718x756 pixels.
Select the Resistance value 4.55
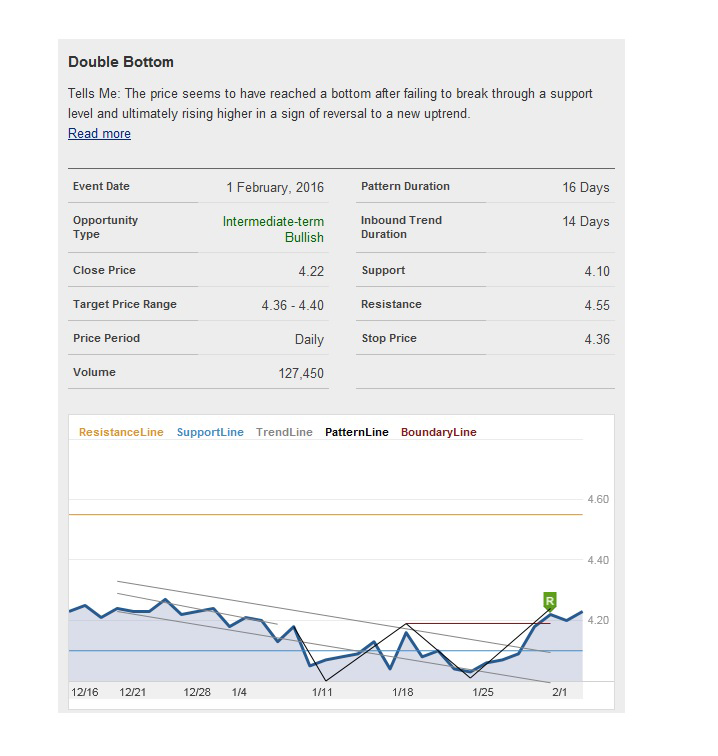pyautogui.click(x=596, y=306)
